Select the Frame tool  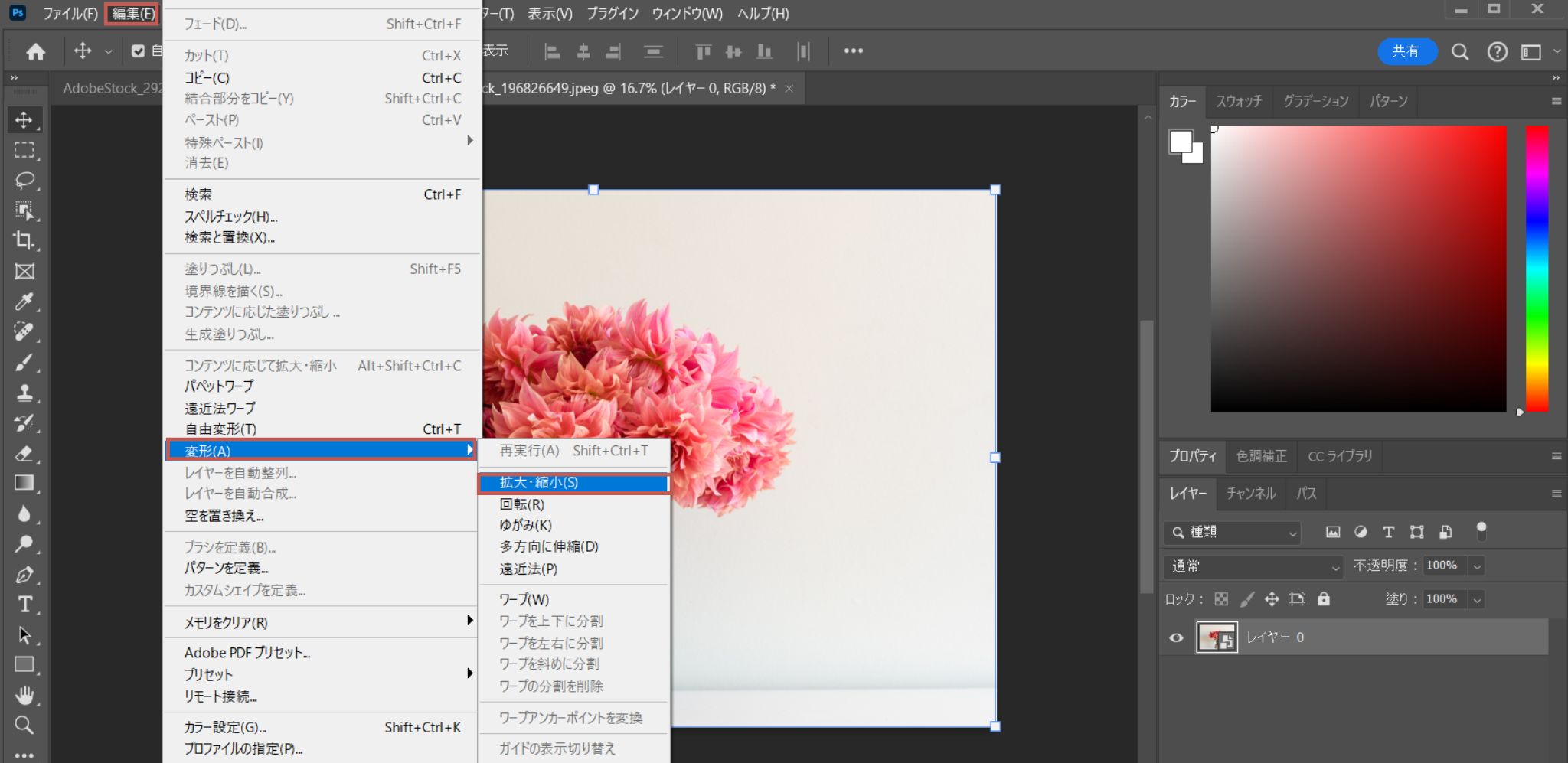(x=24, y=271)
